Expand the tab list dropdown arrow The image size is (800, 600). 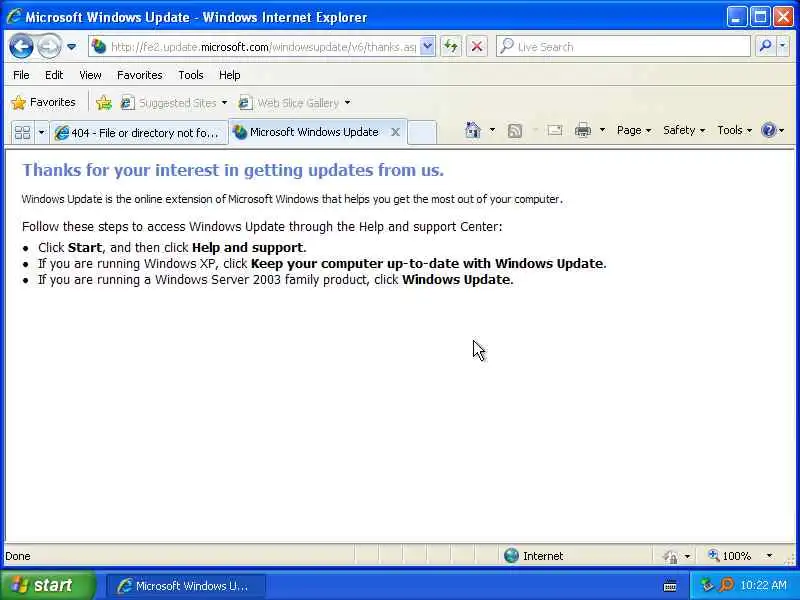click(41, 133)
